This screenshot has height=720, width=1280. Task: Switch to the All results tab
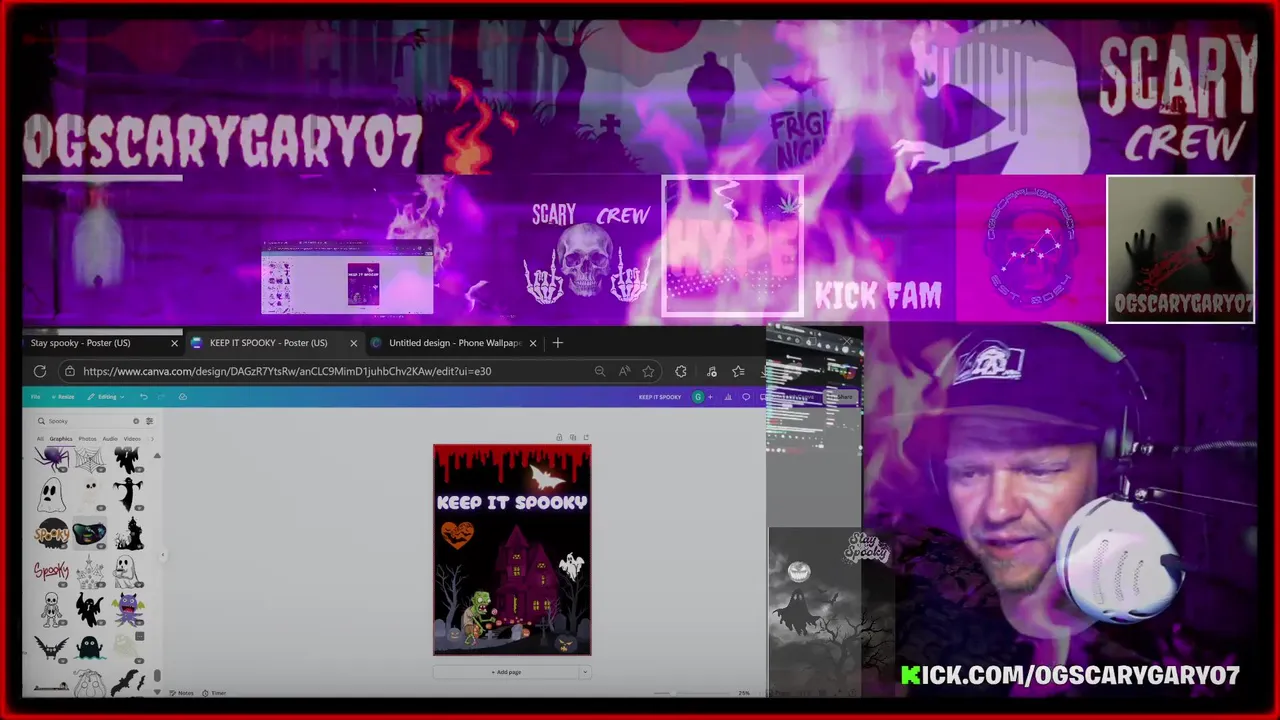tap(40, 439)
